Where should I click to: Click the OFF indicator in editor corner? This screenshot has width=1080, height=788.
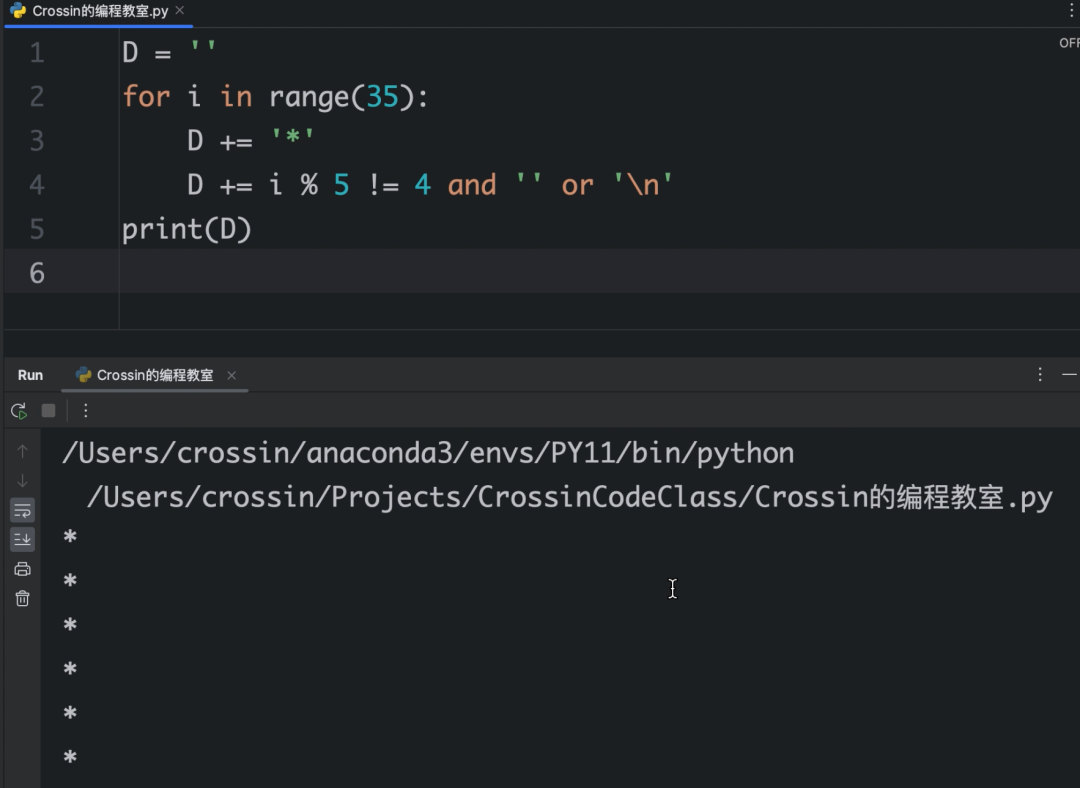click(1069, 43)
